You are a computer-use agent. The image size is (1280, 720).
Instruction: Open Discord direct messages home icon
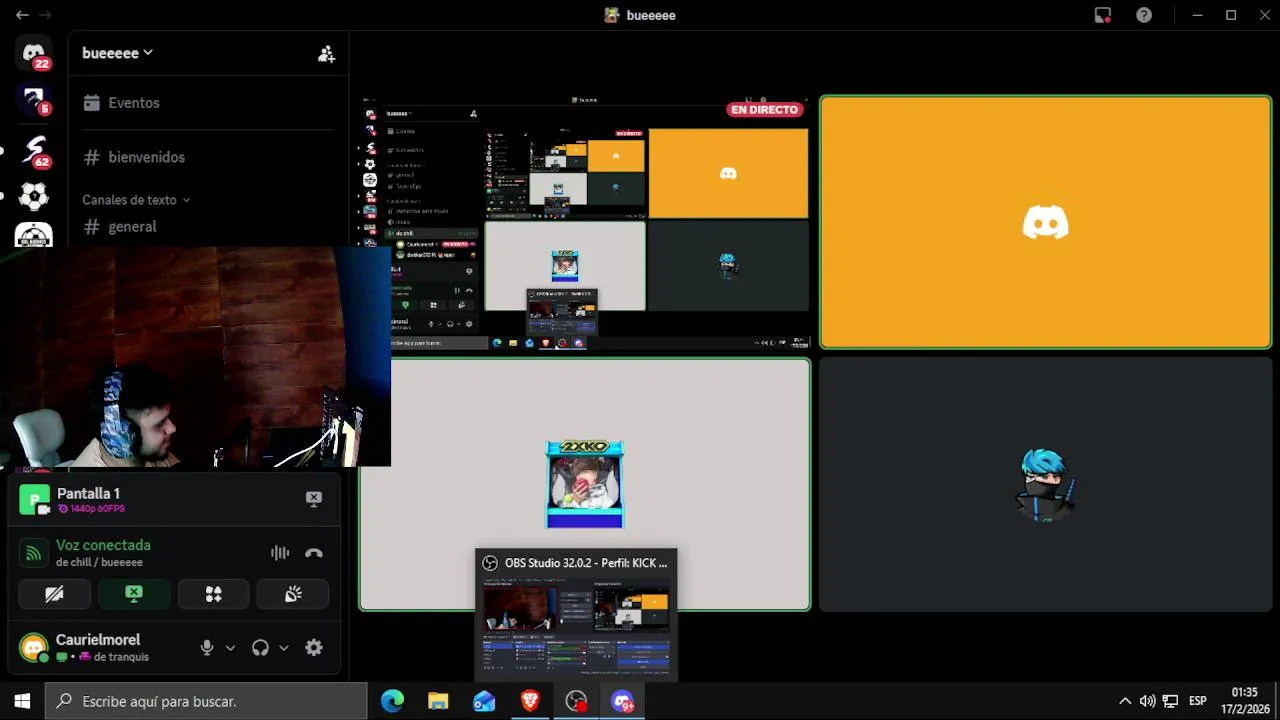pyautogui.click(x=33, y=53)
